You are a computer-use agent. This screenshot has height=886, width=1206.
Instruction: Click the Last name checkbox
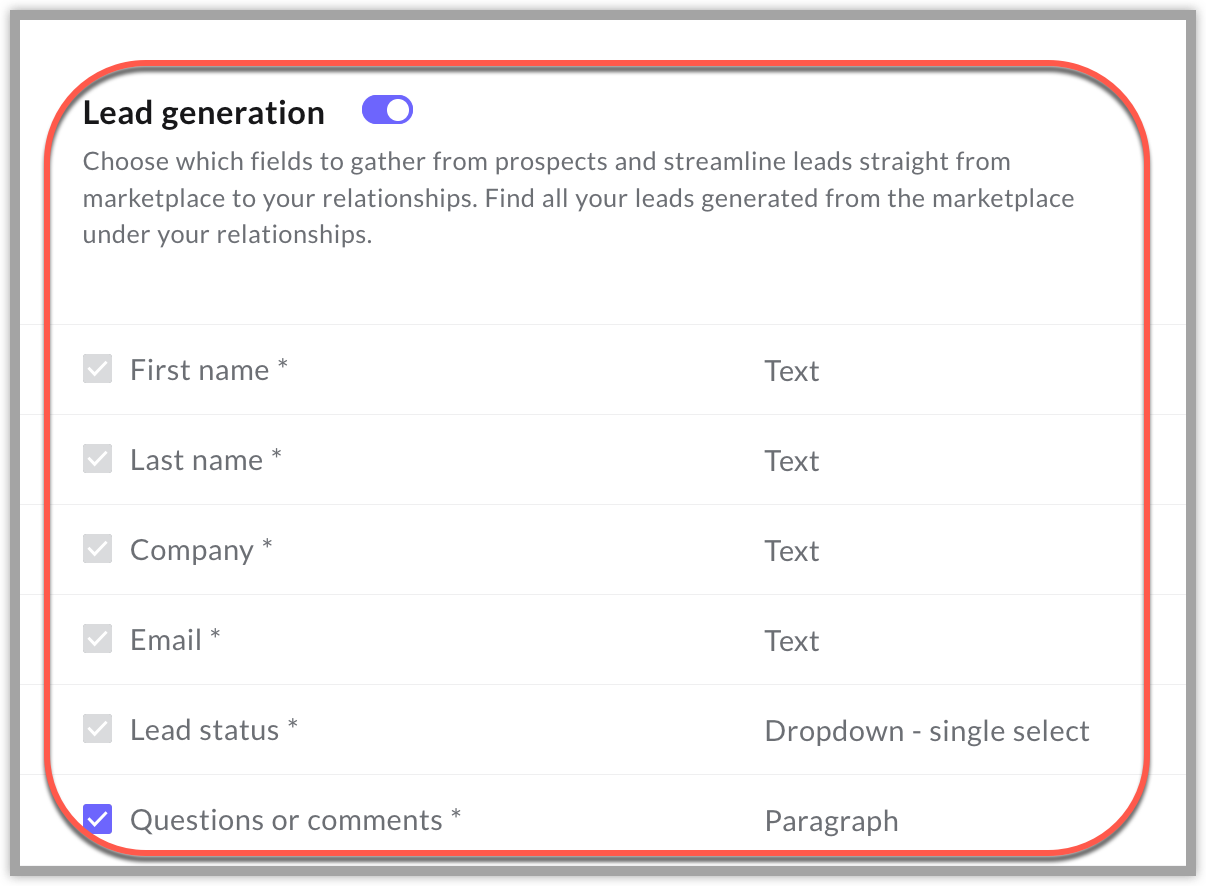97,460
